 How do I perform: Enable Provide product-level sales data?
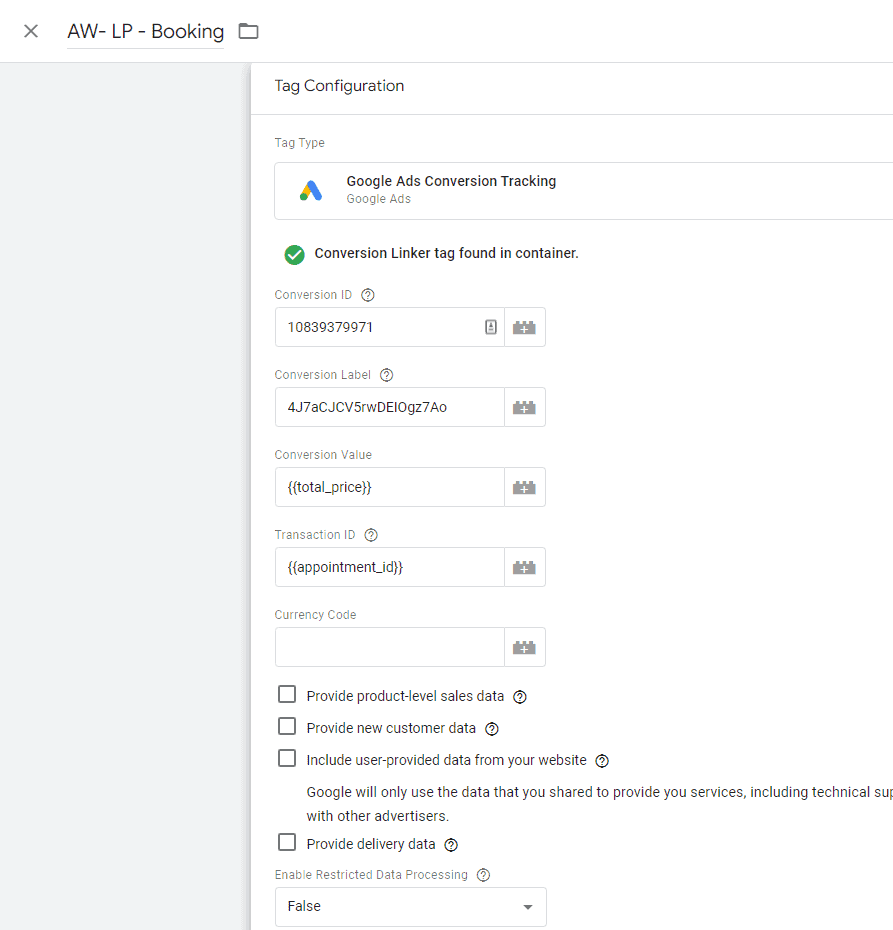click(287, 694)
